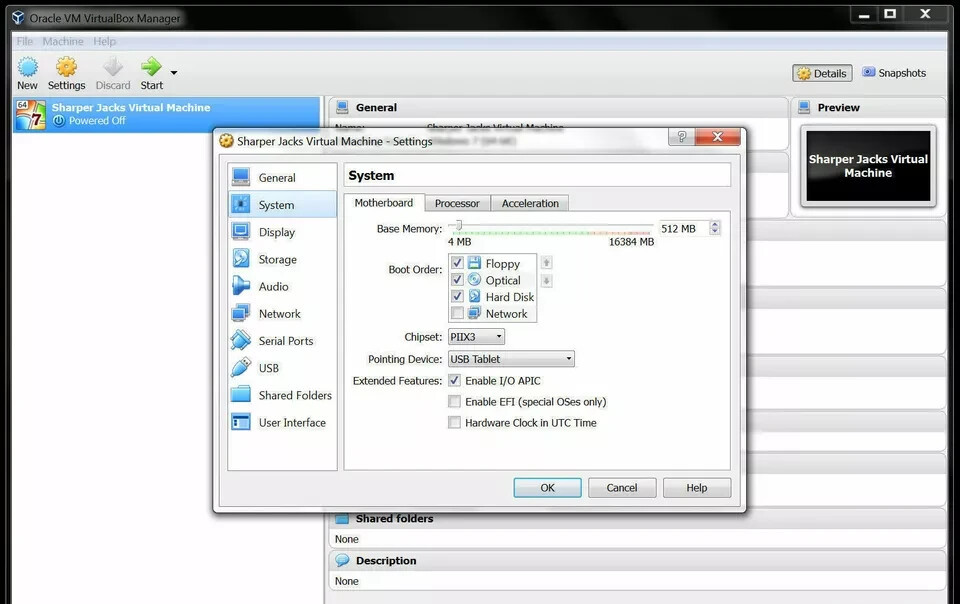Start the VM with the green arrow
The height and width of the screenshot is (604, 960).
151,67
